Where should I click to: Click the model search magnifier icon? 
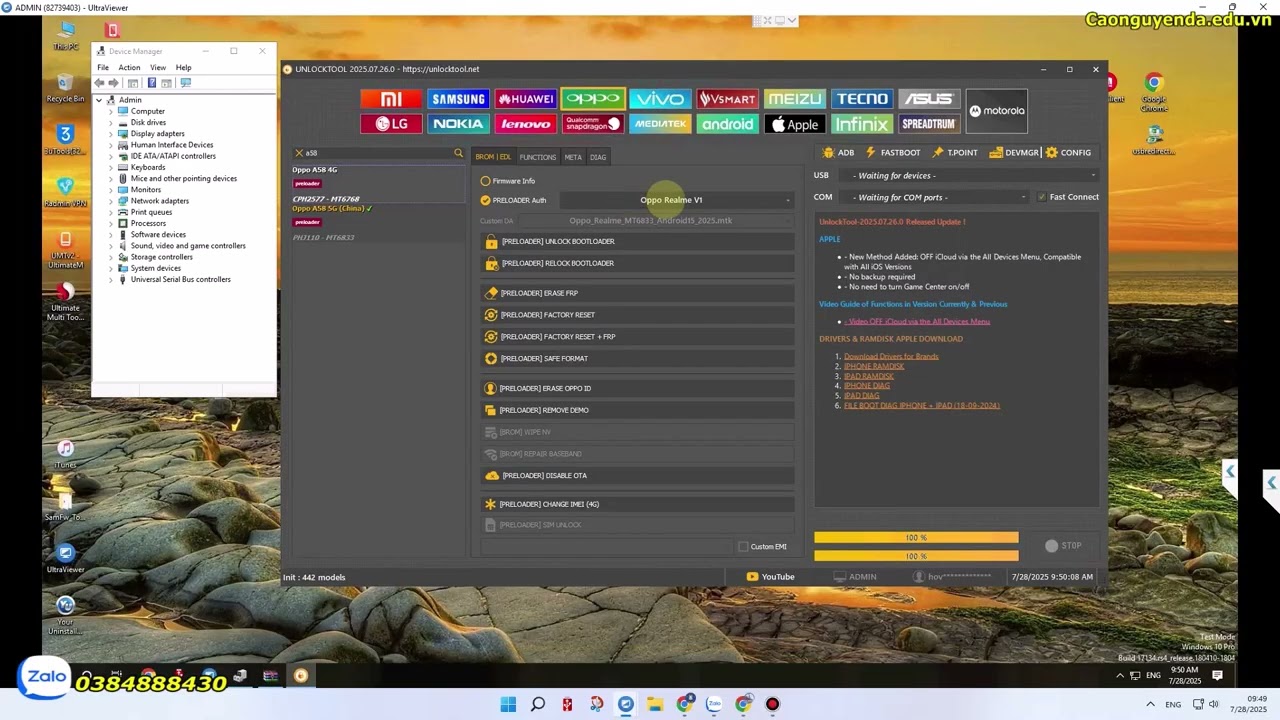[459, 153]
